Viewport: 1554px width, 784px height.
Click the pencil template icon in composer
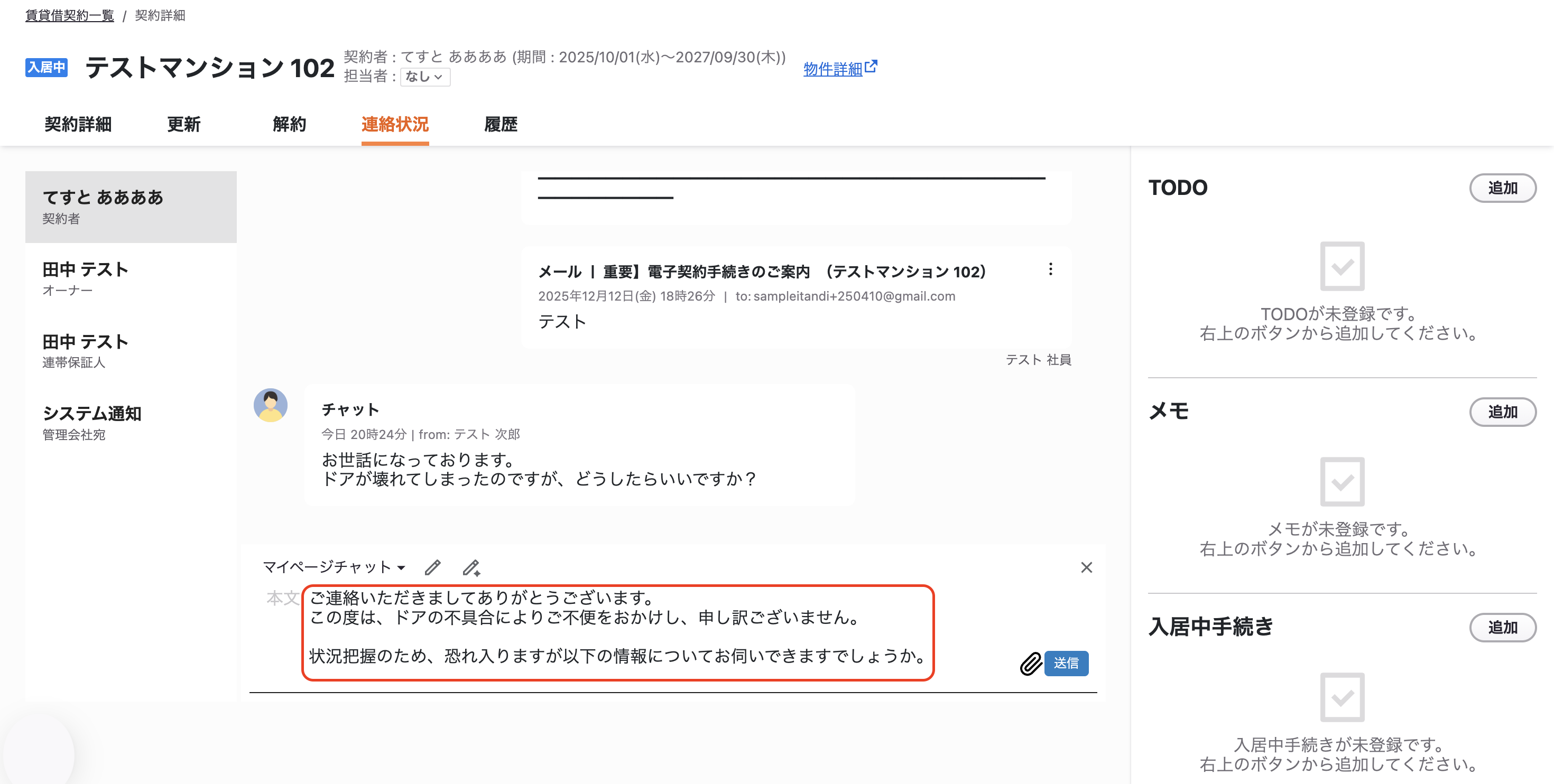(x=432, y=567)
